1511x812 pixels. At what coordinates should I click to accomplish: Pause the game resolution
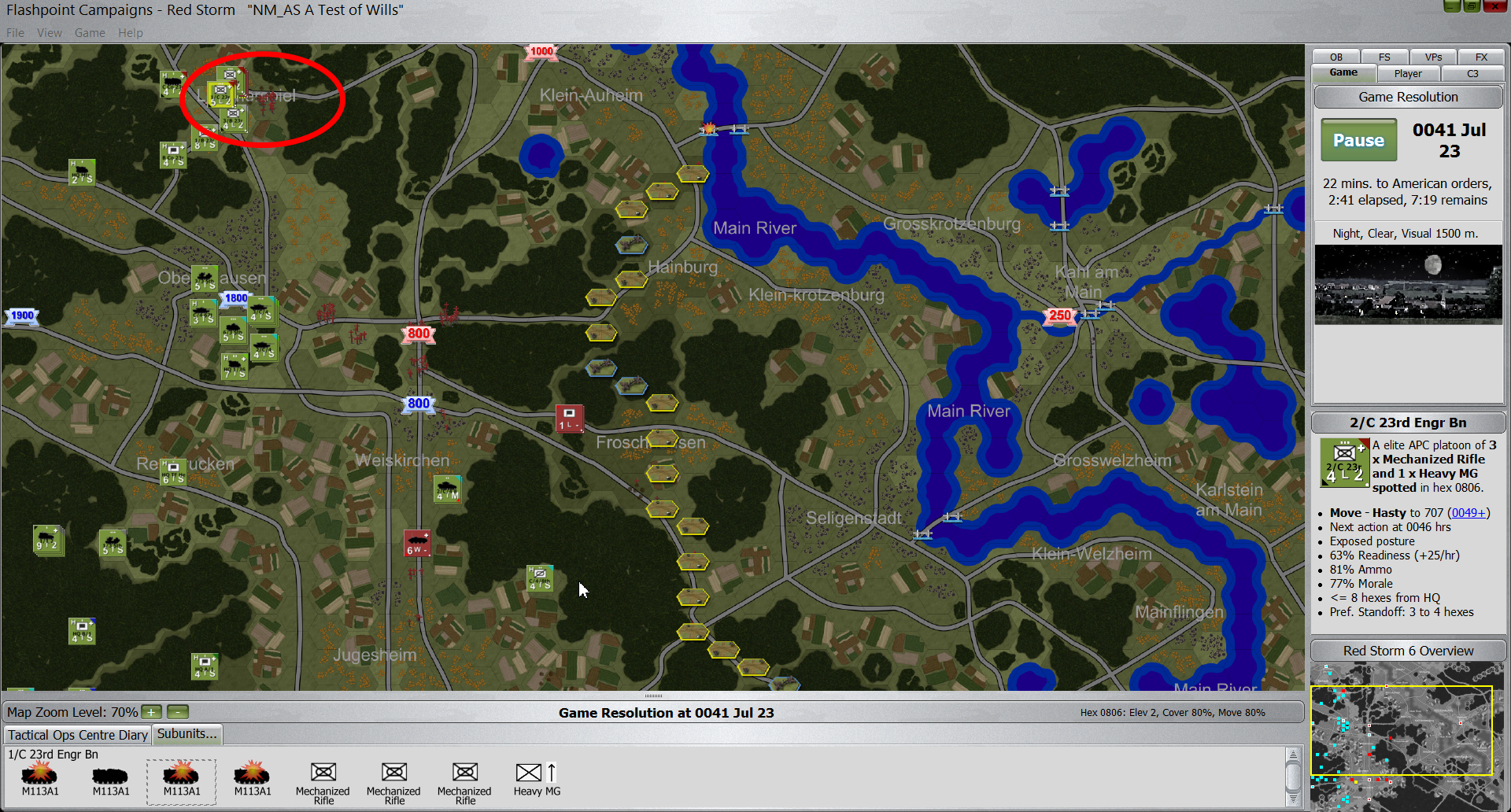1358,140
